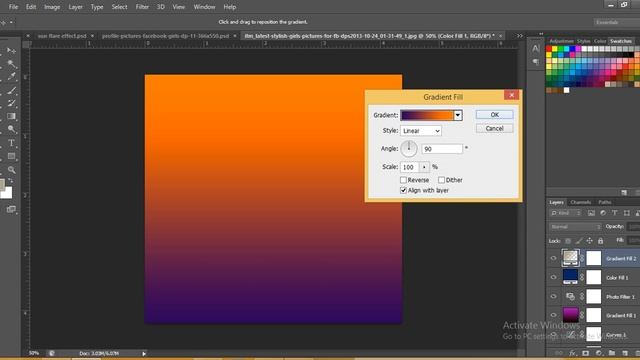The image size is (640, 360).
Task: Filter layers by type layers icon
Action: (615, 213)
